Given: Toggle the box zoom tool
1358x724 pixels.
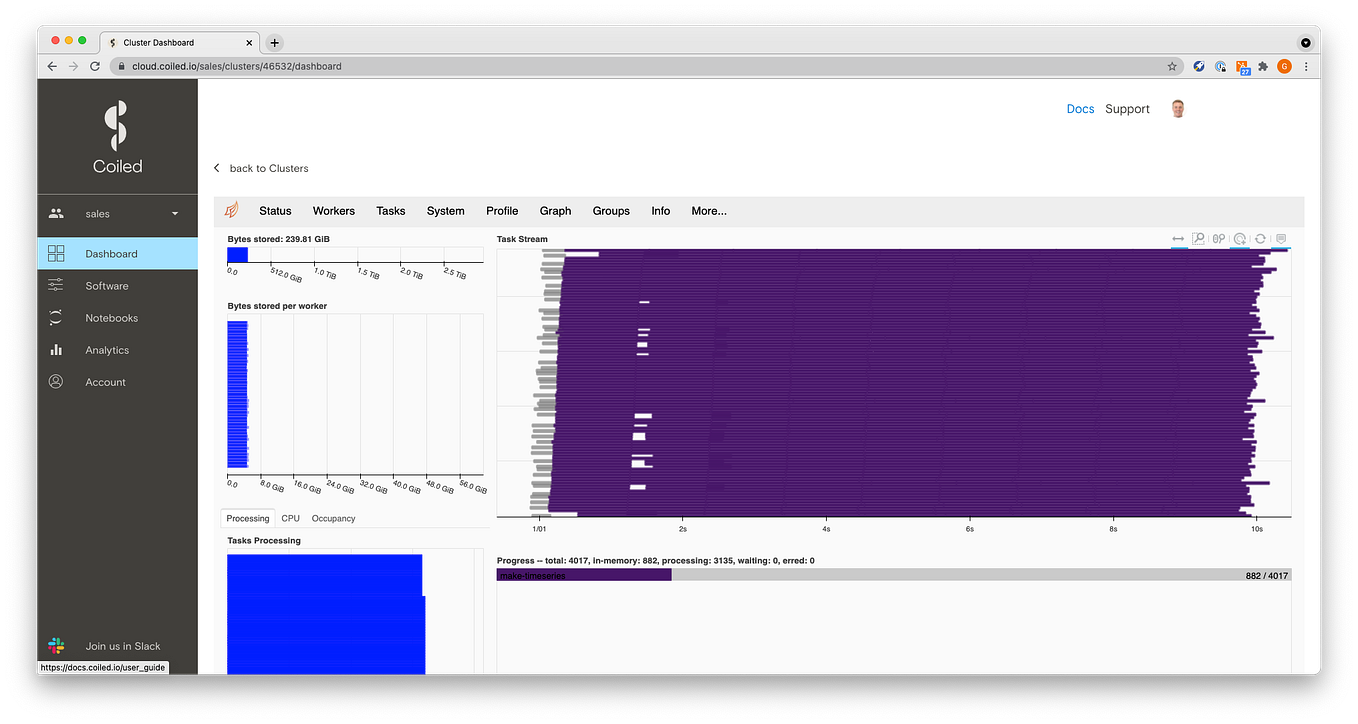Looking at the screenshot, I should click(1198, 239).
